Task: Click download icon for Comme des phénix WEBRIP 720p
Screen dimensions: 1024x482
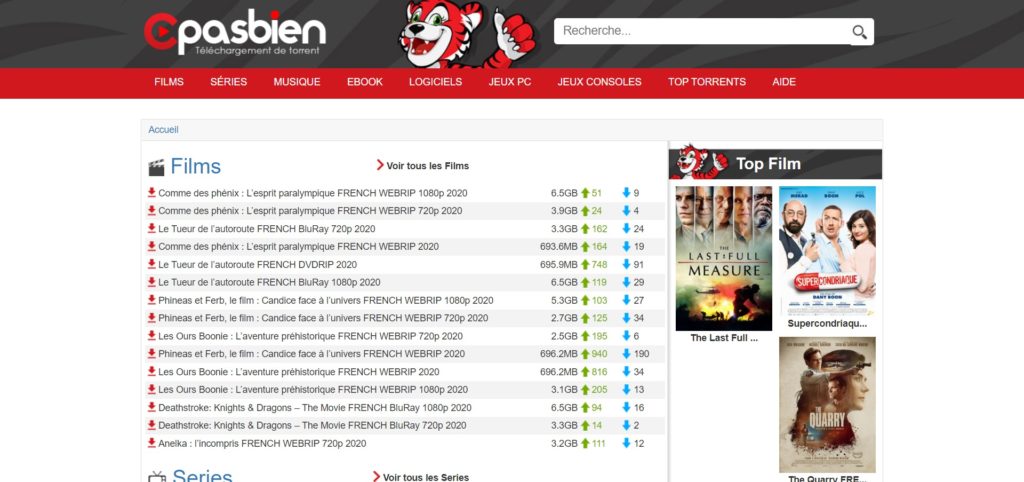Action: pyautogui.click(x=152, y=210)
